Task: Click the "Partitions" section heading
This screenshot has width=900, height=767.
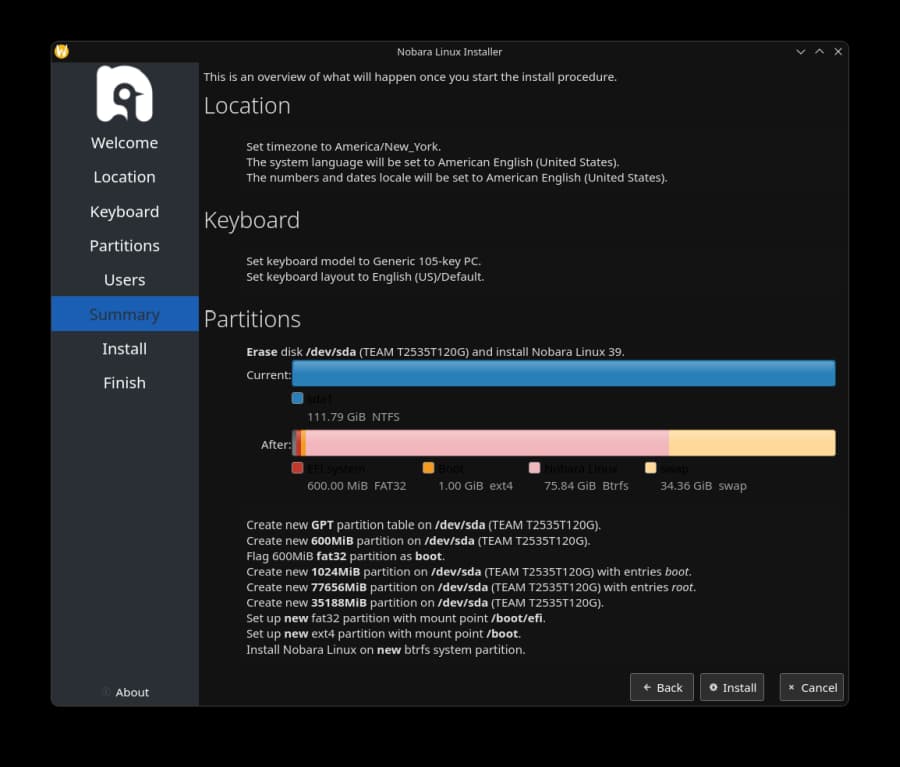Action: 253,319
